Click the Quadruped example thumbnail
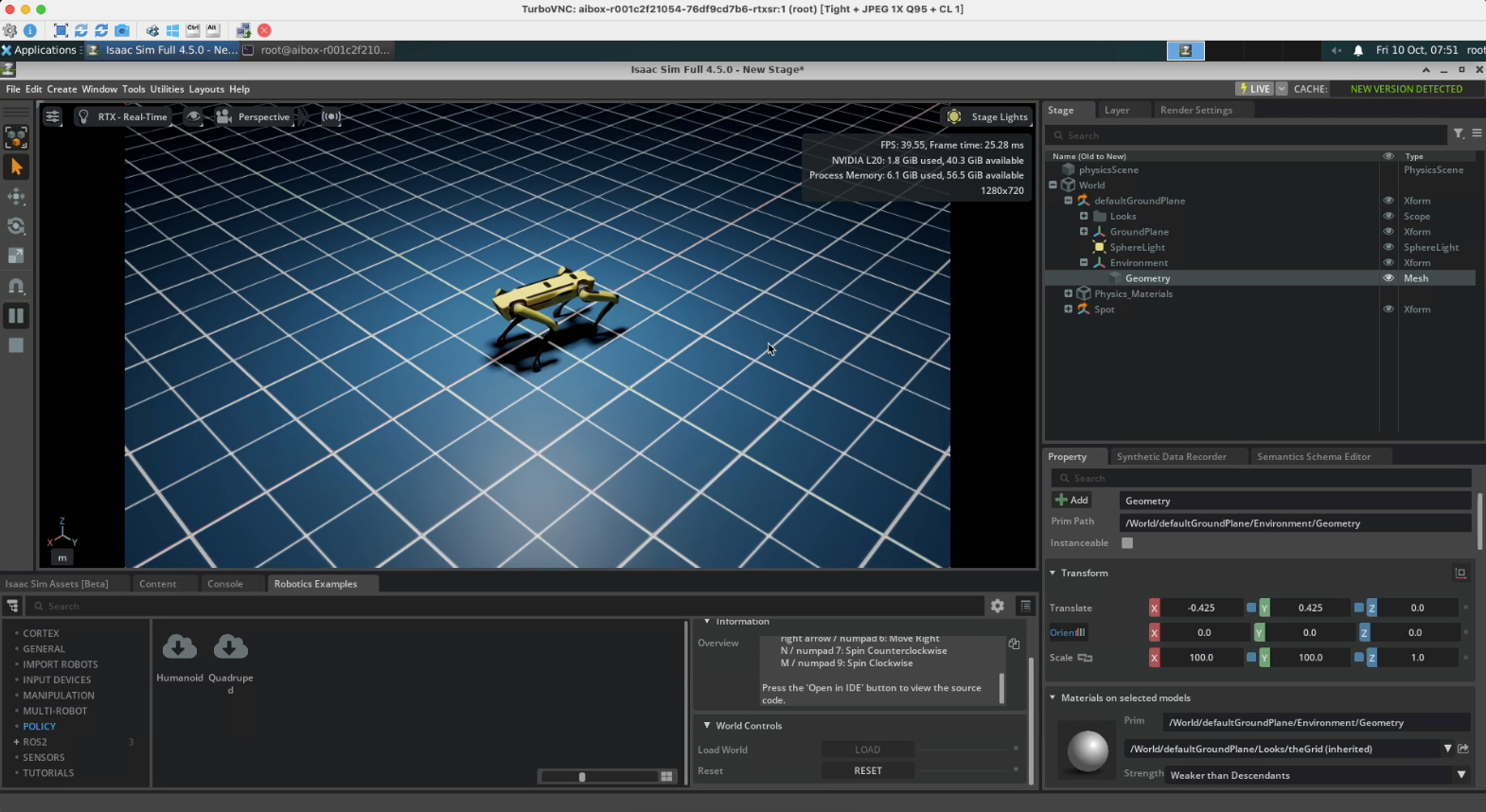 [x=230, y=648]
